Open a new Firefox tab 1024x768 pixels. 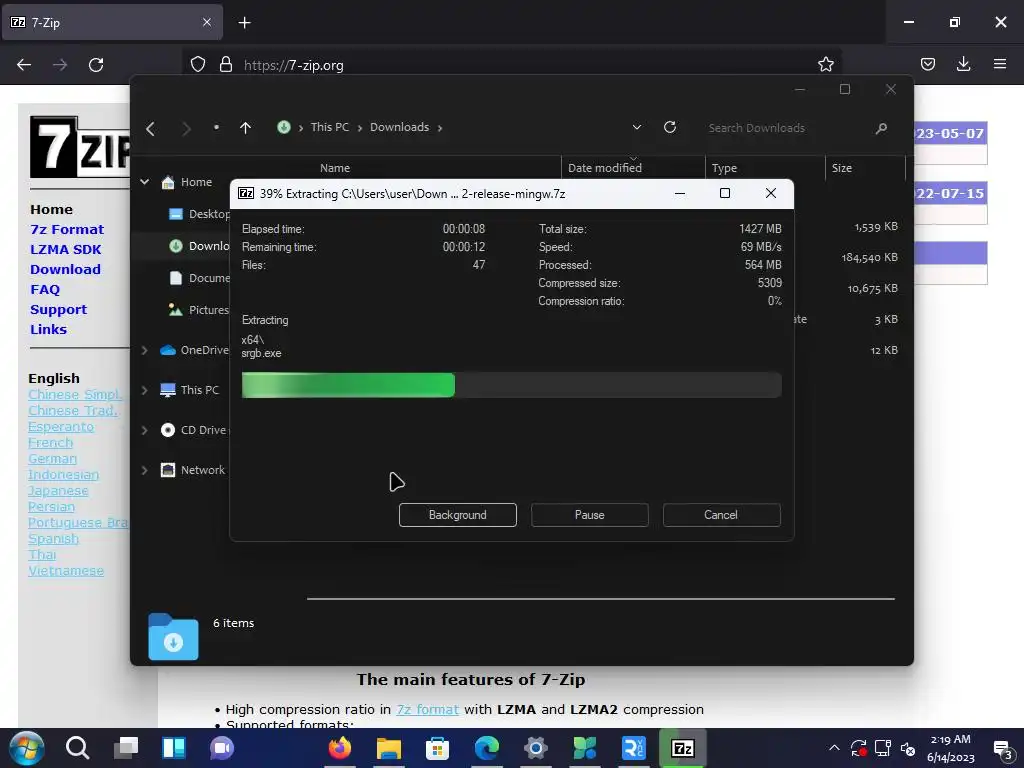pos(244,23)
